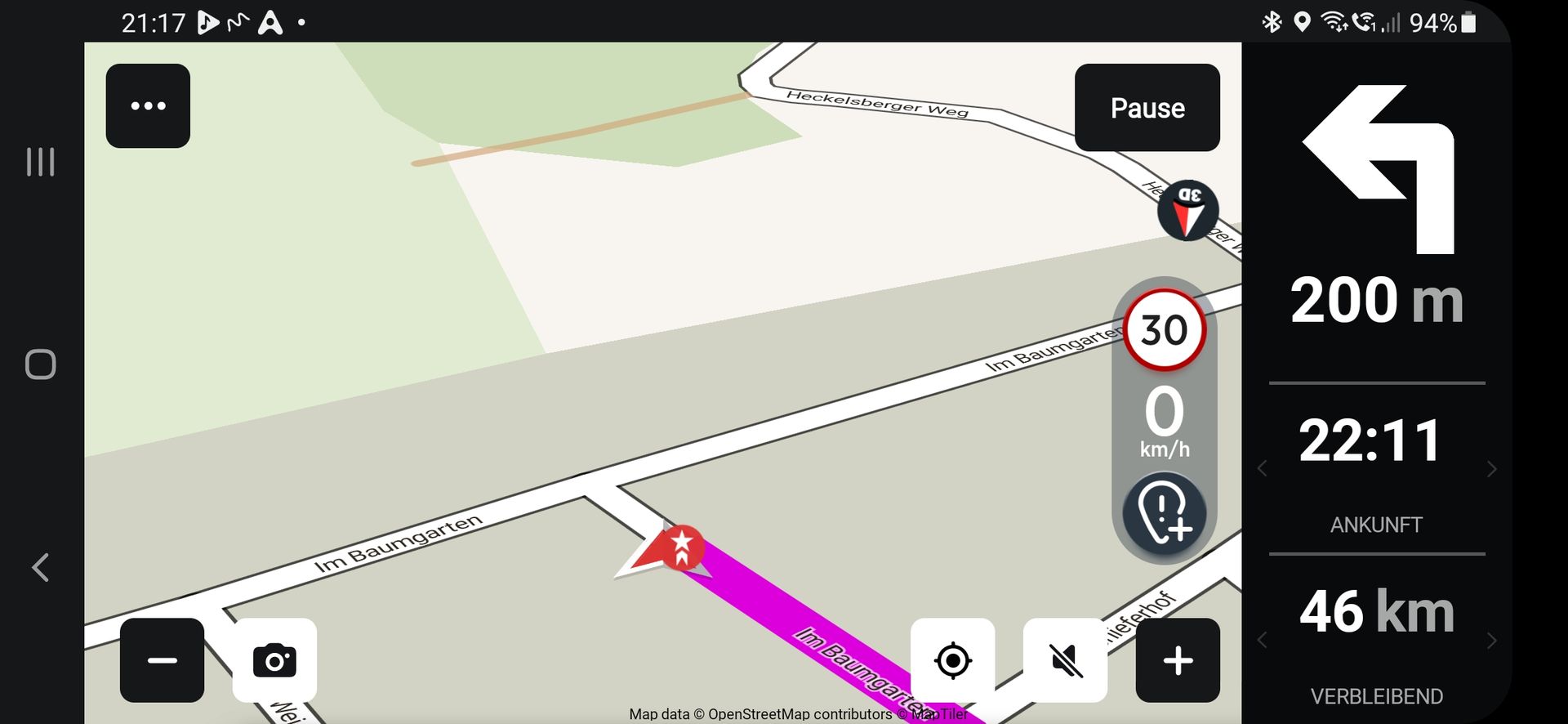Cycle back with arrow left of 46 km
The image size is (1568, 724).
pyautogui.click(x=1263, y=641)
